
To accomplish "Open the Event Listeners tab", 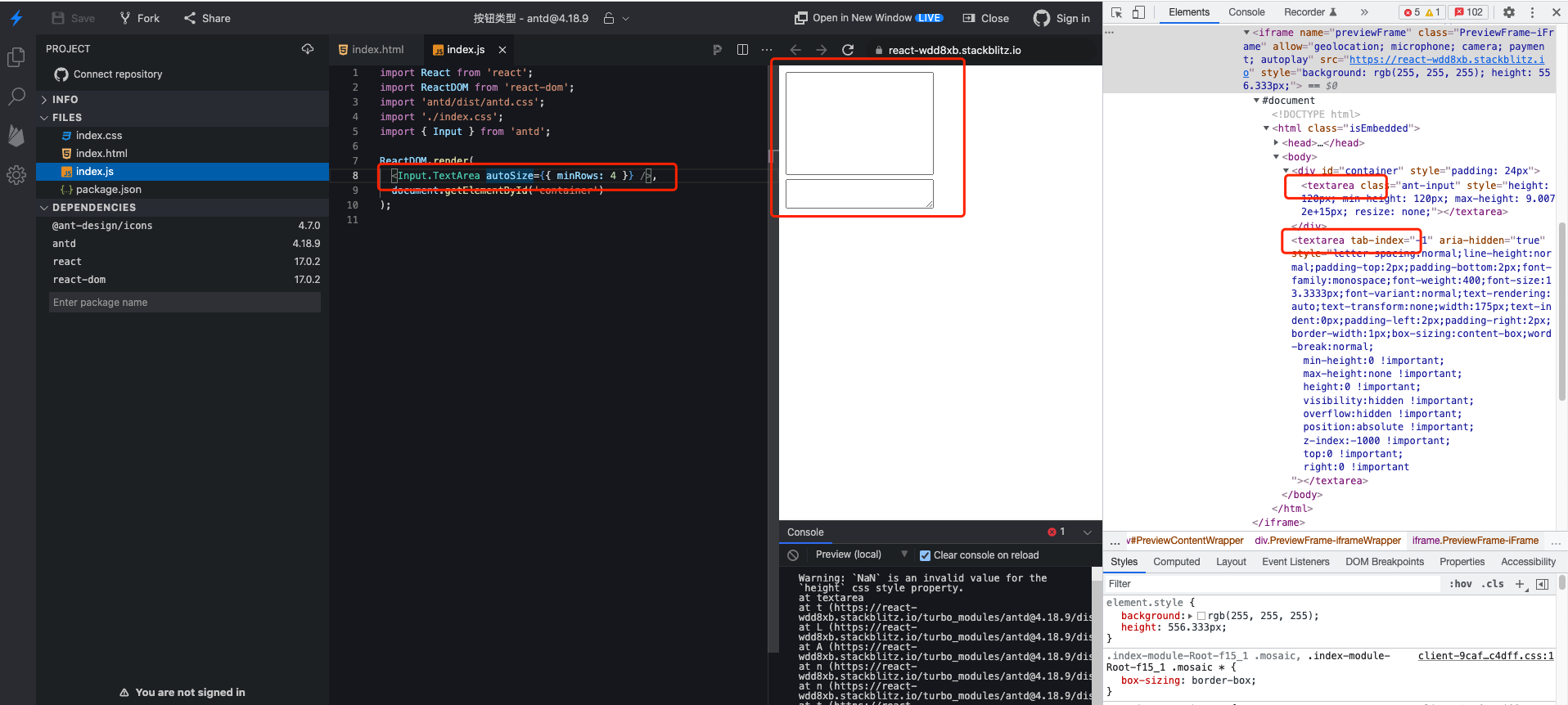I will 1295,562.
